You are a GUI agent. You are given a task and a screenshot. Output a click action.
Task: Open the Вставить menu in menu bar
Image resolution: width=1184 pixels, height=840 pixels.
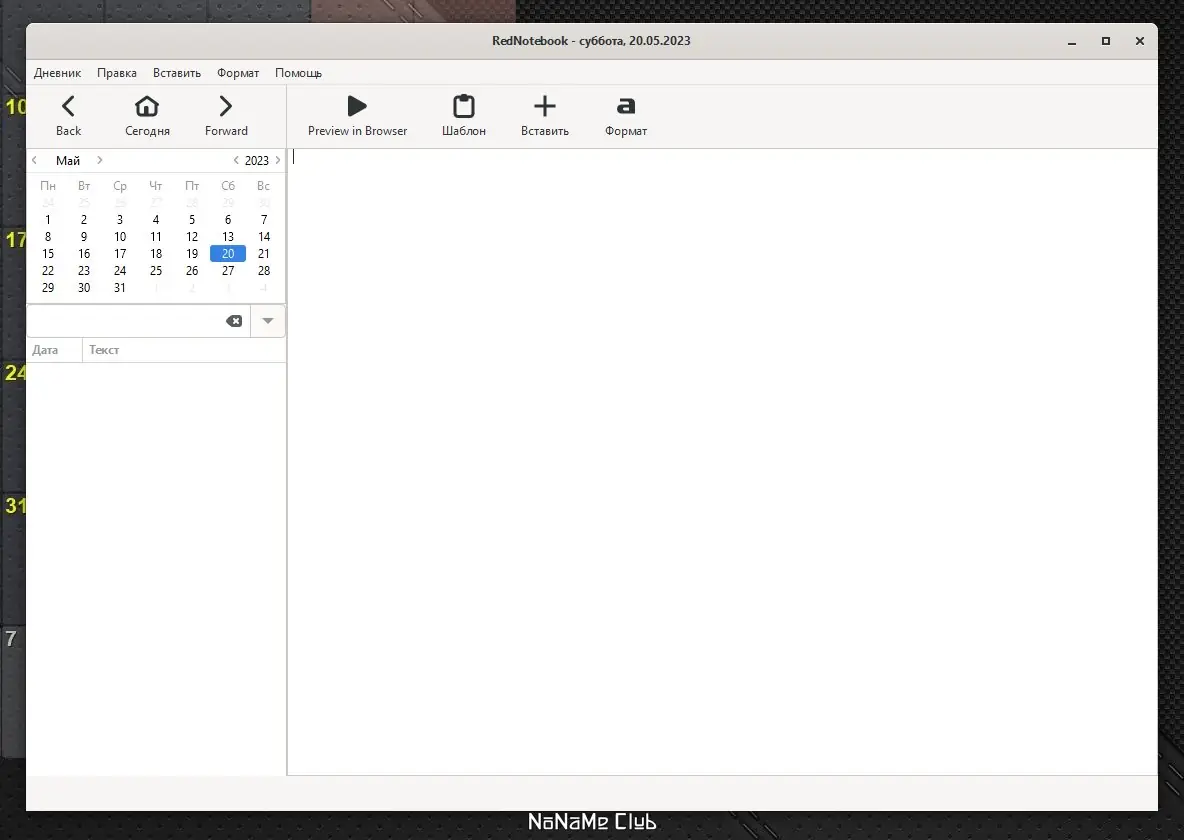point(177,73)
